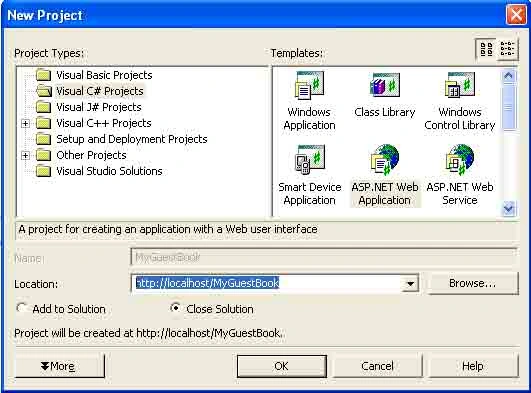
Task: Show more options with More button
Action: tap(59, 366)
